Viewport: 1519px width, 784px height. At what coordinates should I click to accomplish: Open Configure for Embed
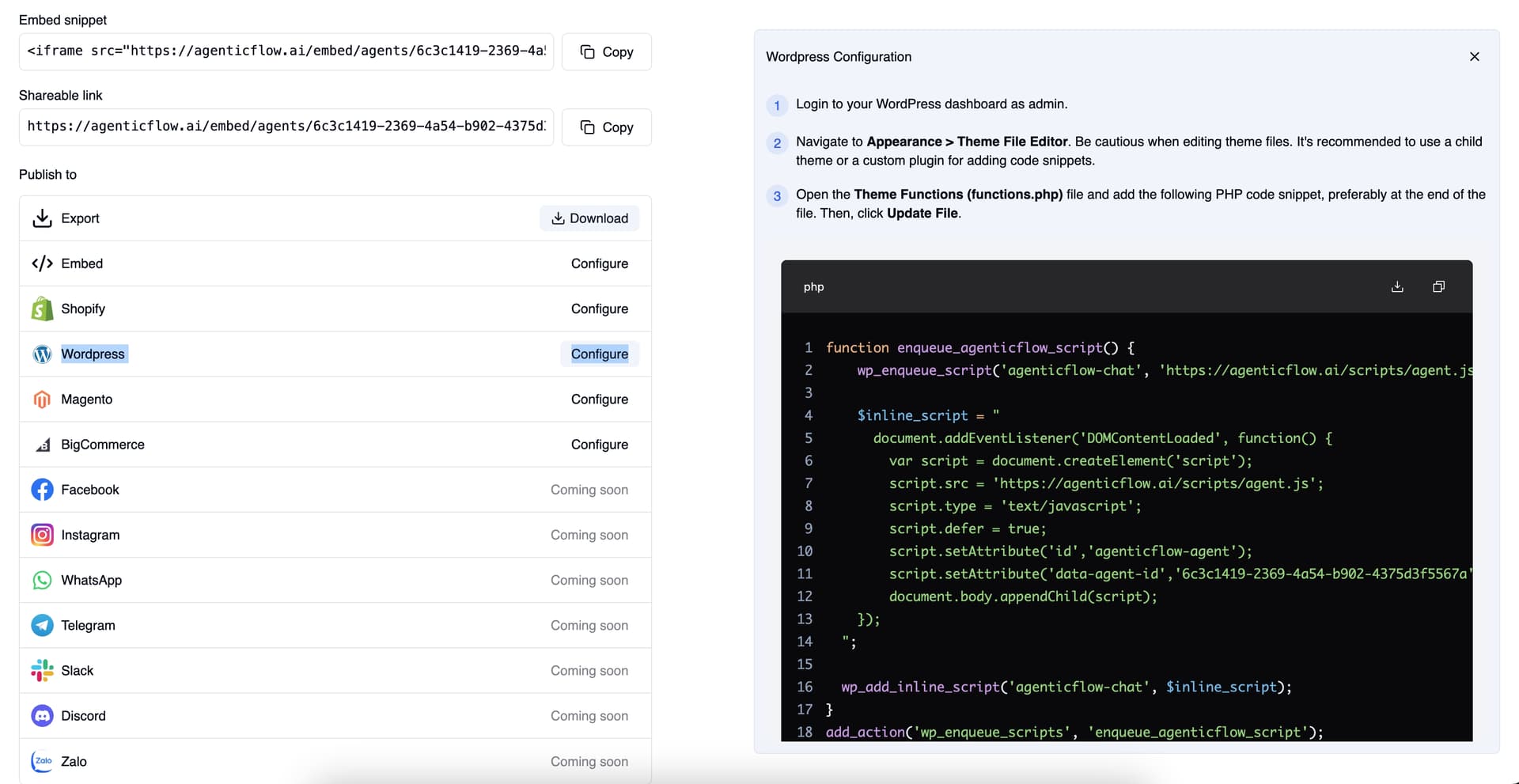[599, 263]
